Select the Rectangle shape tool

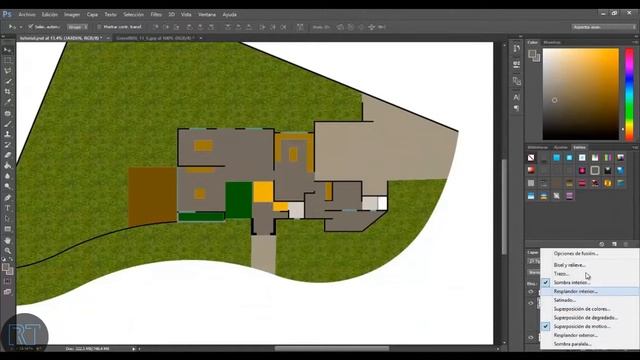[x=7, y=229]
